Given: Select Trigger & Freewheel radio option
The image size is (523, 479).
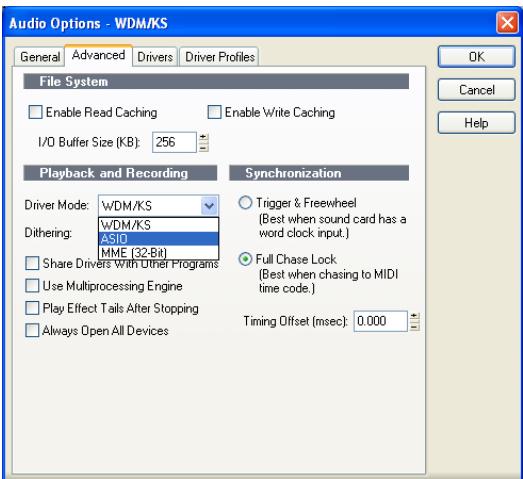Looking at the screenshot, I should (x=245, y=202).
